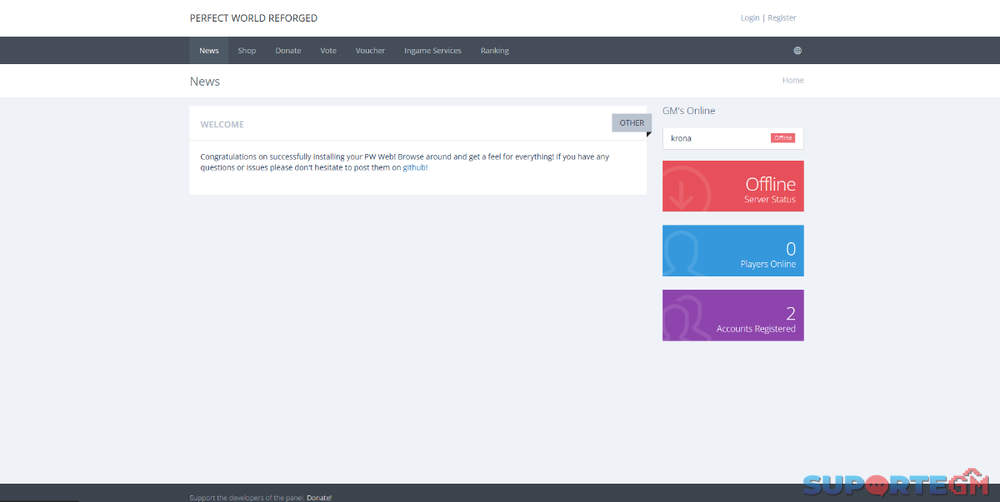
Task: Follow the github link in the welcome post
Action: [415, 168]
